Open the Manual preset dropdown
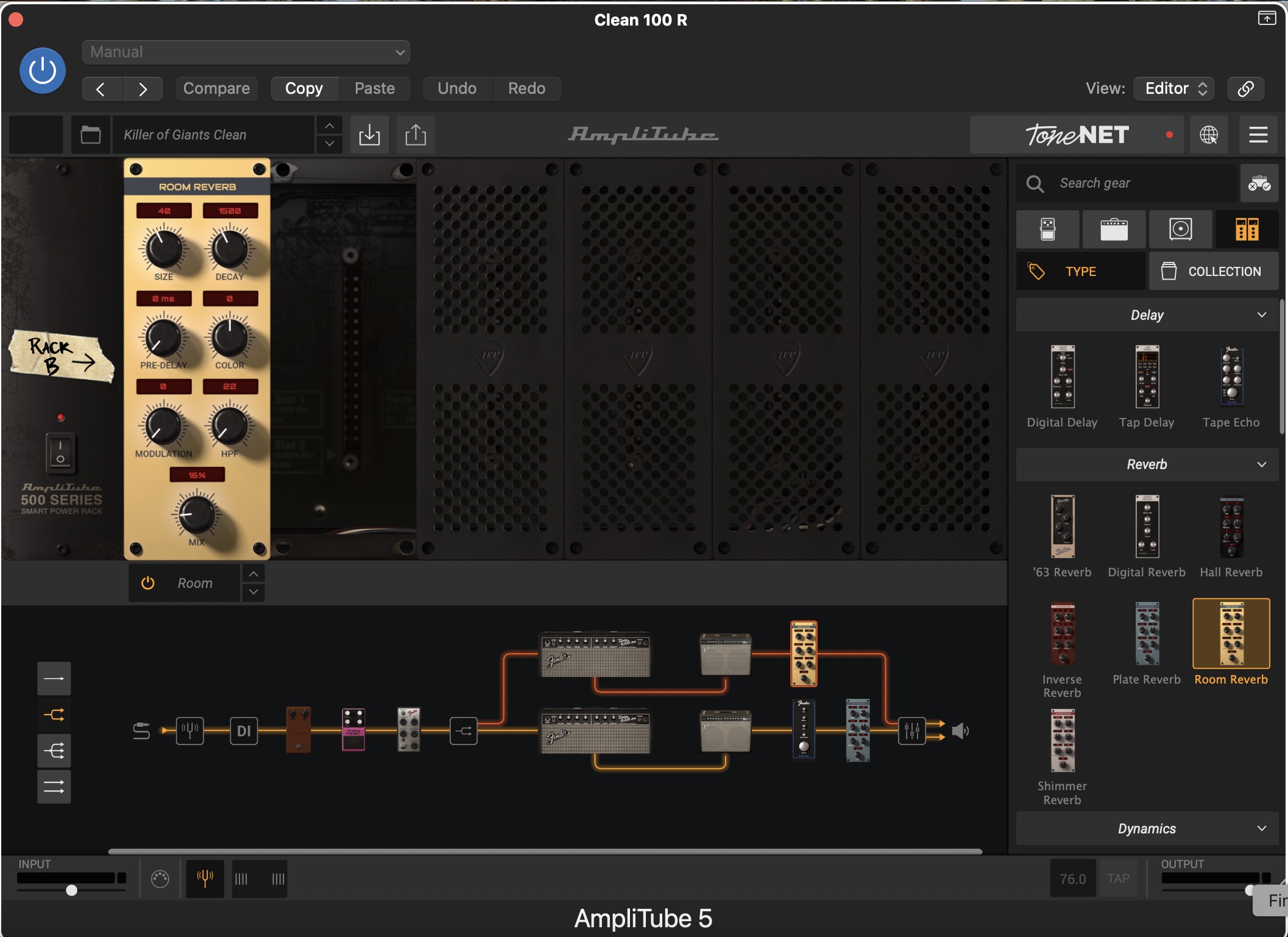This screenshot has height=937, width=1288. tap(246, 52)
